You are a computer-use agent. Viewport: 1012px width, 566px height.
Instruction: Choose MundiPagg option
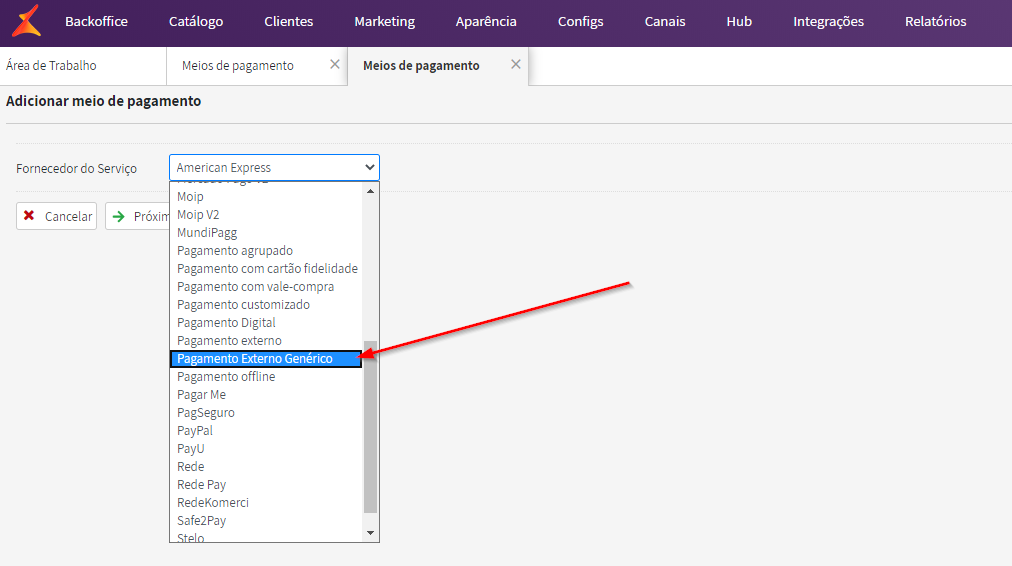[x=266, y=232]
